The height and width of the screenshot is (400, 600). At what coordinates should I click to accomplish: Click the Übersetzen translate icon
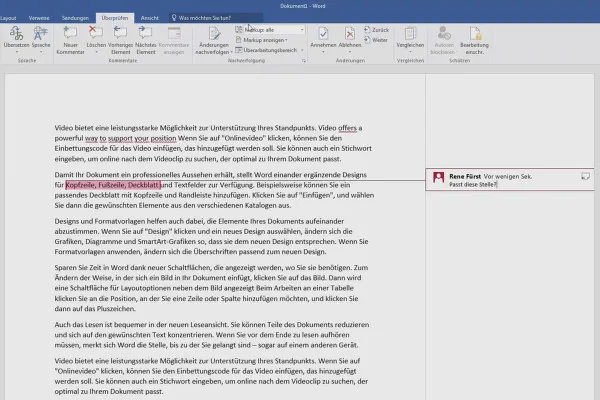coord(16,34)
